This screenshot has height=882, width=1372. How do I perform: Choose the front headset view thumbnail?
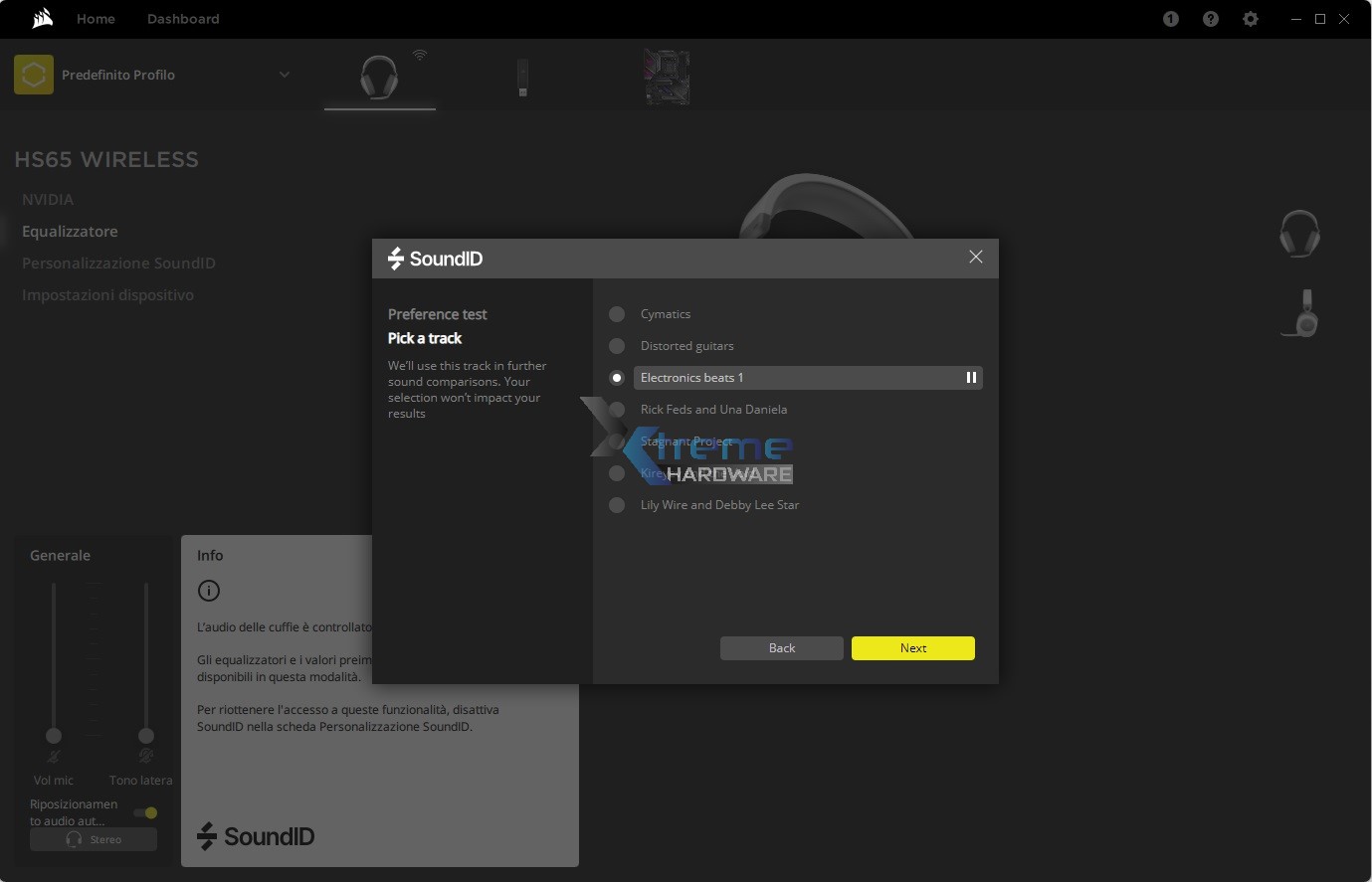[x=1299, y=234]
